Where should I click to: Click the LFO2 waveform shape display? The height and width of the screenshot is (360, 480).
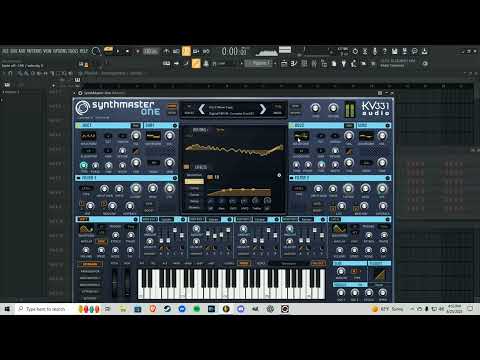(339, 229)
